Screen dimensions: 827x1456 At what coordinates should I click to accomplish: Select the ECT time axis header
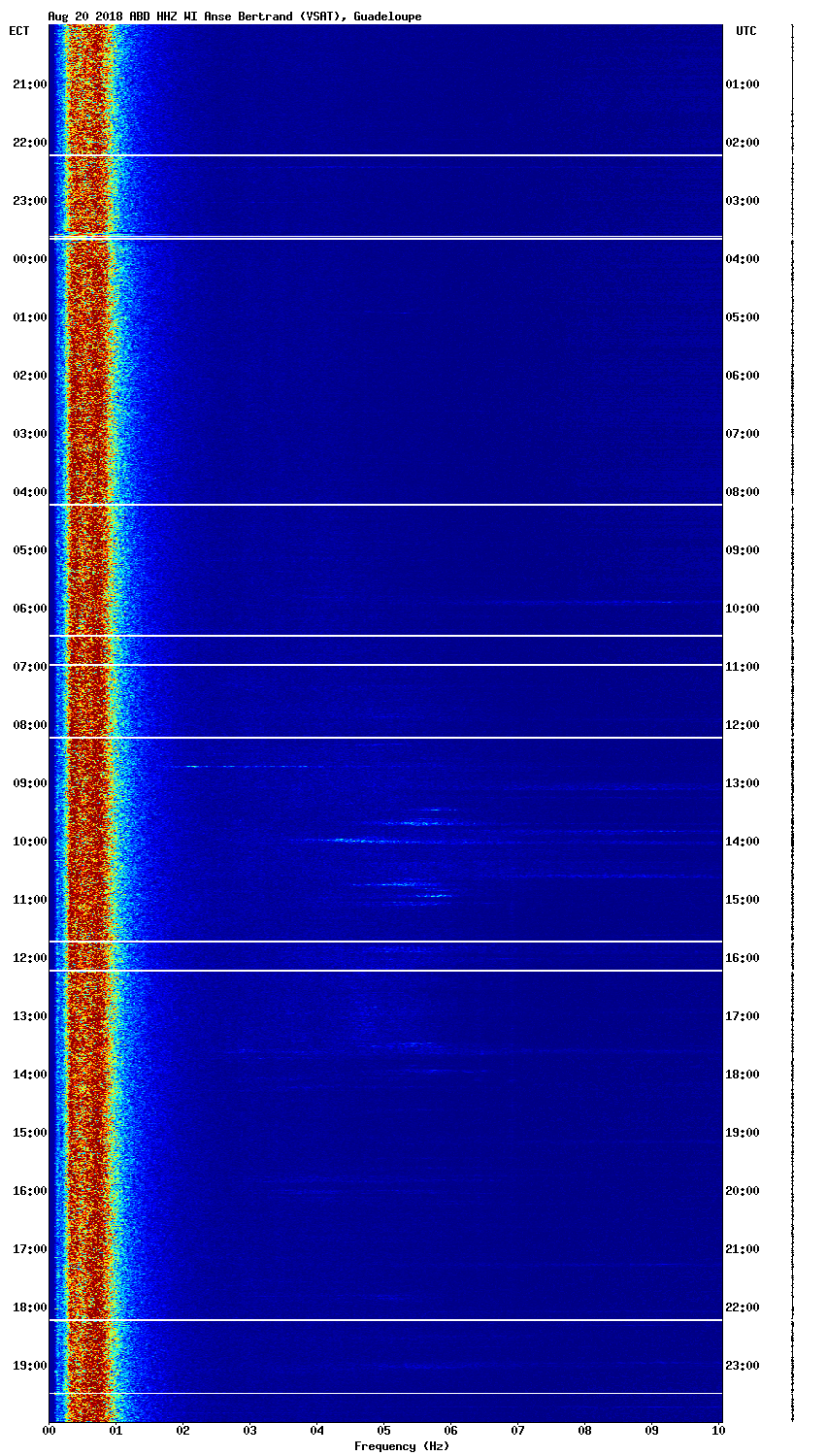coord(19,31)
